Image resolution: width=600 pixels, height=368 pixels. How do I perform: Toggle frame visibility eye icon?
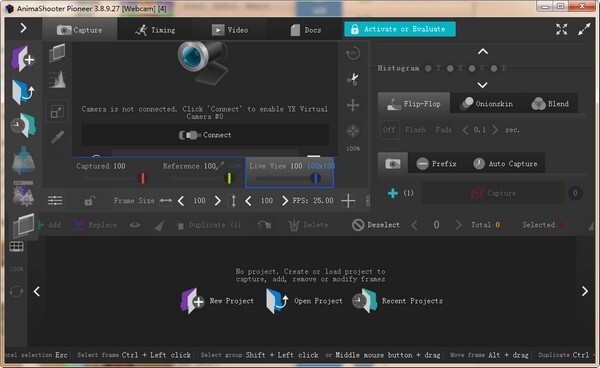135,225
